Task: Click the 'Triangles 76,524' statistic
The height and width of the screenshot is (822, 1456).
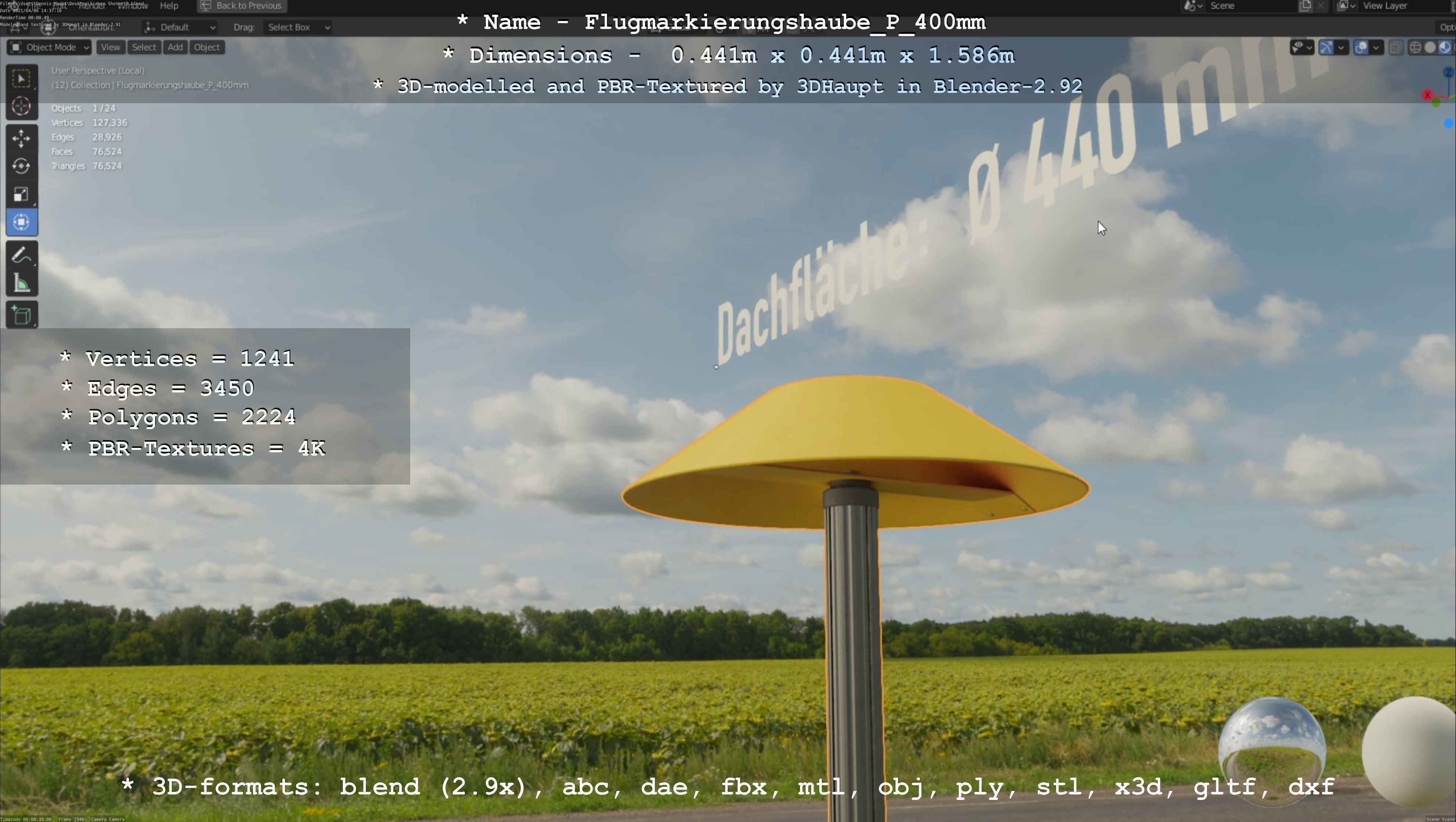Action: point(86,166)
